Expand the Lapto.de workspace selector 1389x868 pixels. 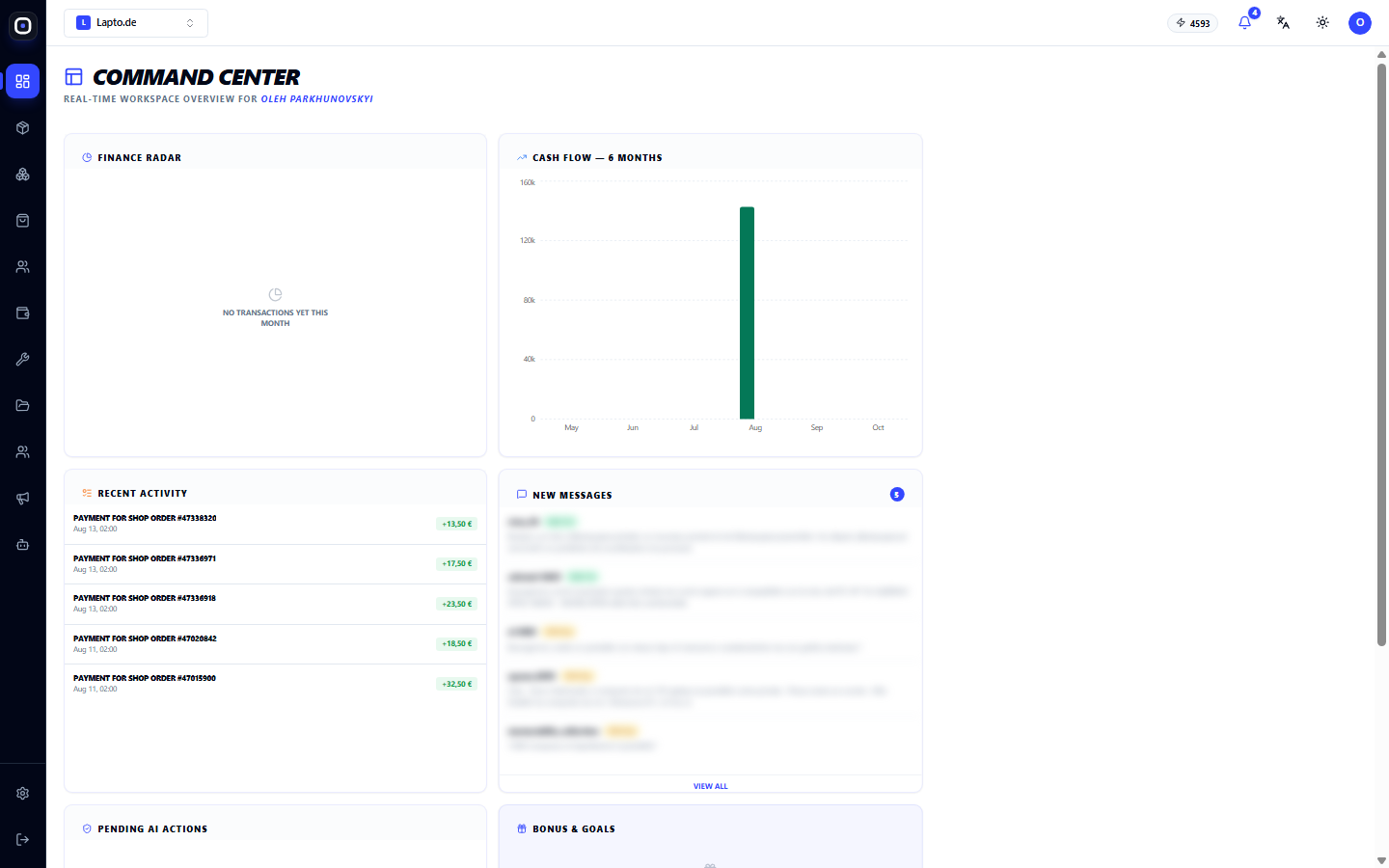136,23
